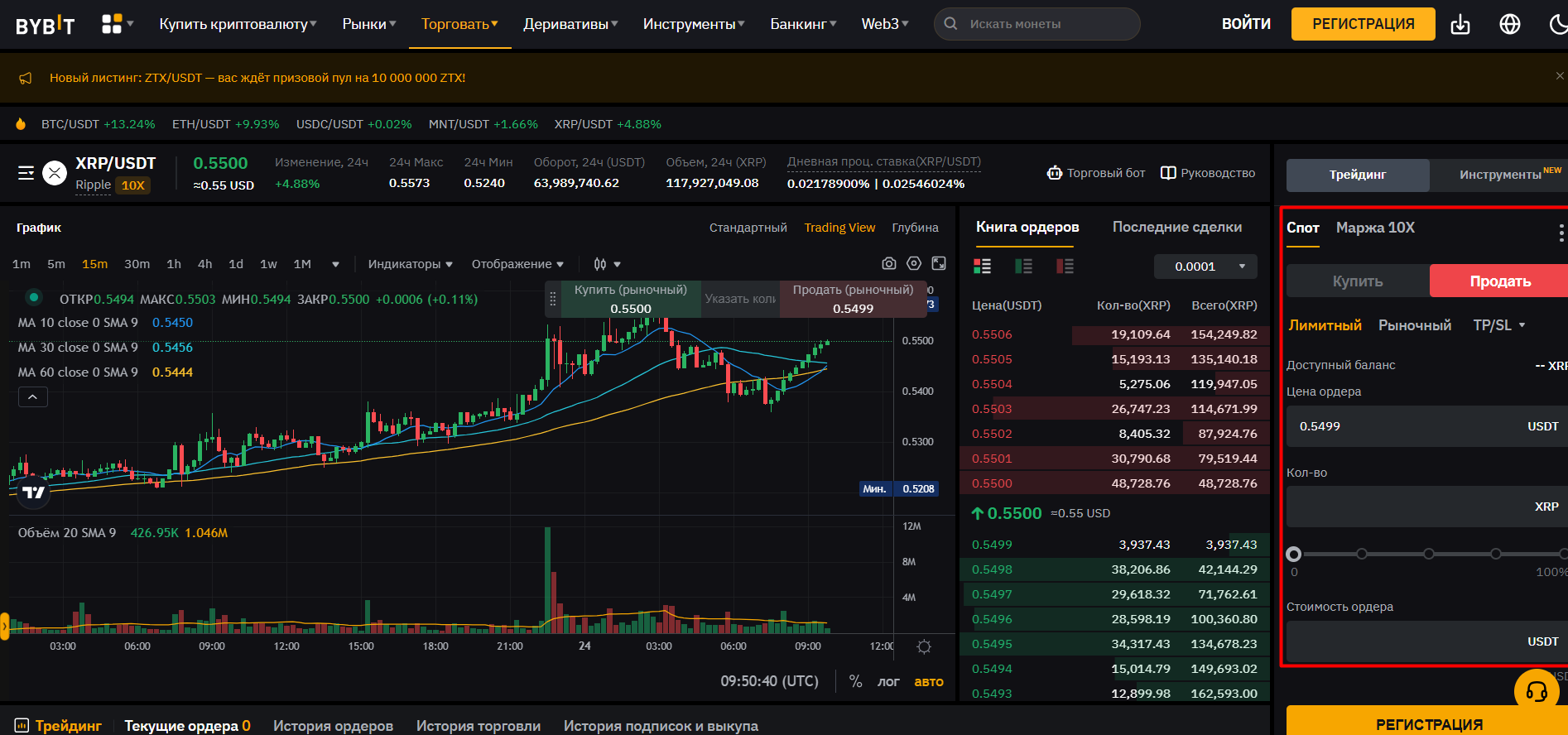Open the TP/SL order type dropdown
This screenshot has width=1568, height=735.
(x=1498, y=325)
